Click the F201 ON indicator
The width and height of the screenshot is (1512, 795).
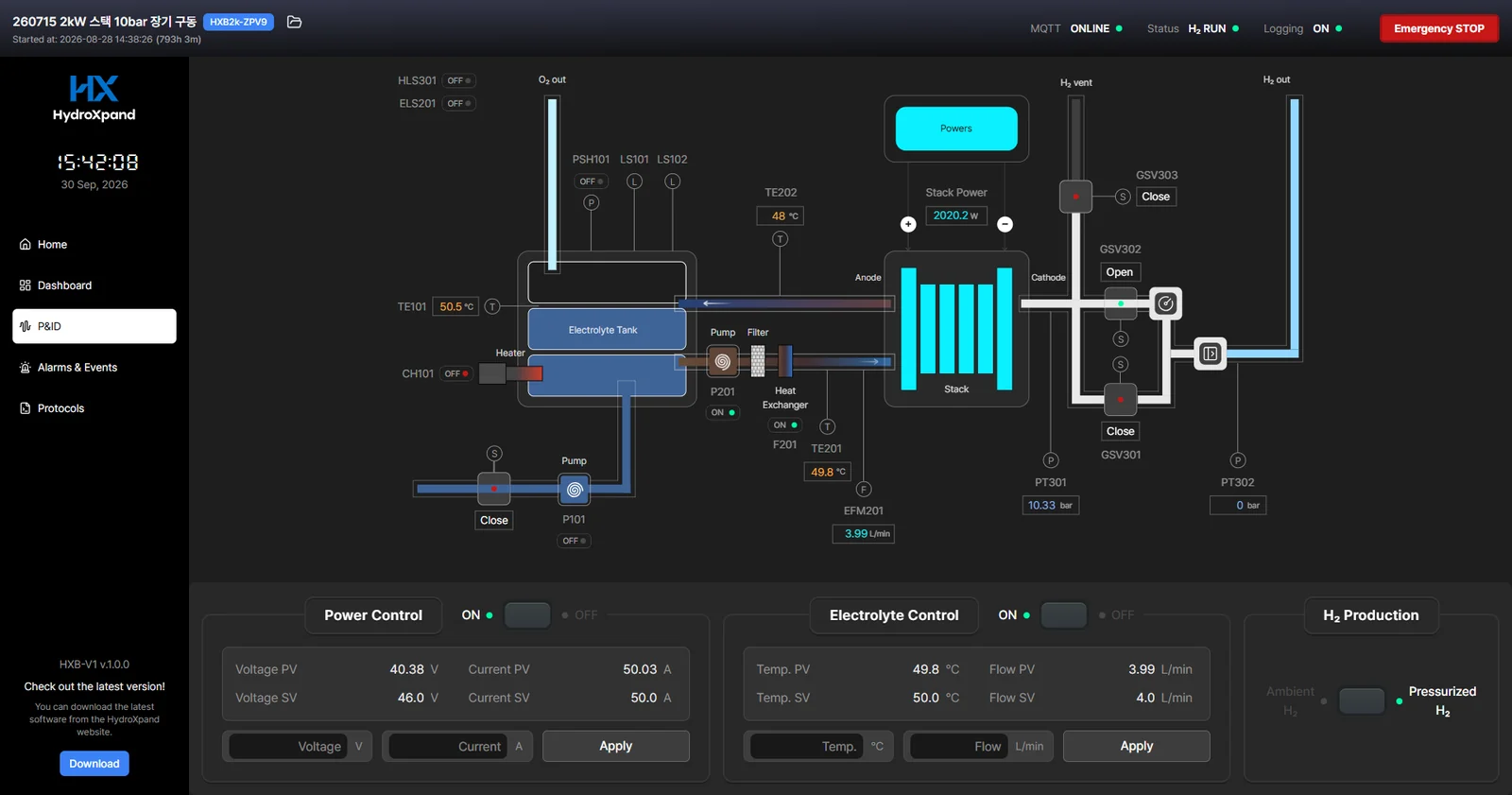[785, 425]
